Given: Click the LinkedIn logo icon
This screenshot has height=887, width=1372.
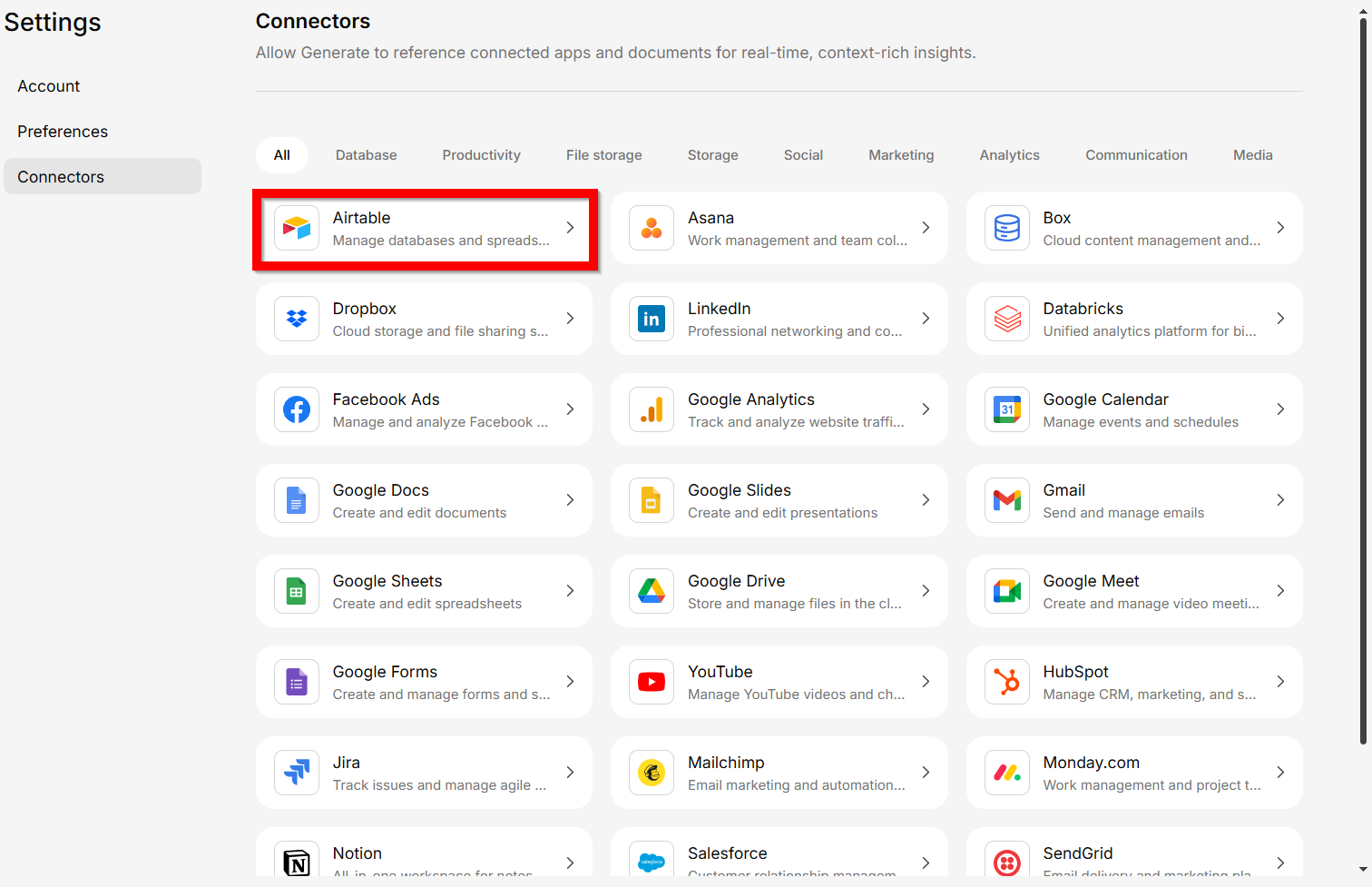Looking at the screenshot, I should 652,319.
